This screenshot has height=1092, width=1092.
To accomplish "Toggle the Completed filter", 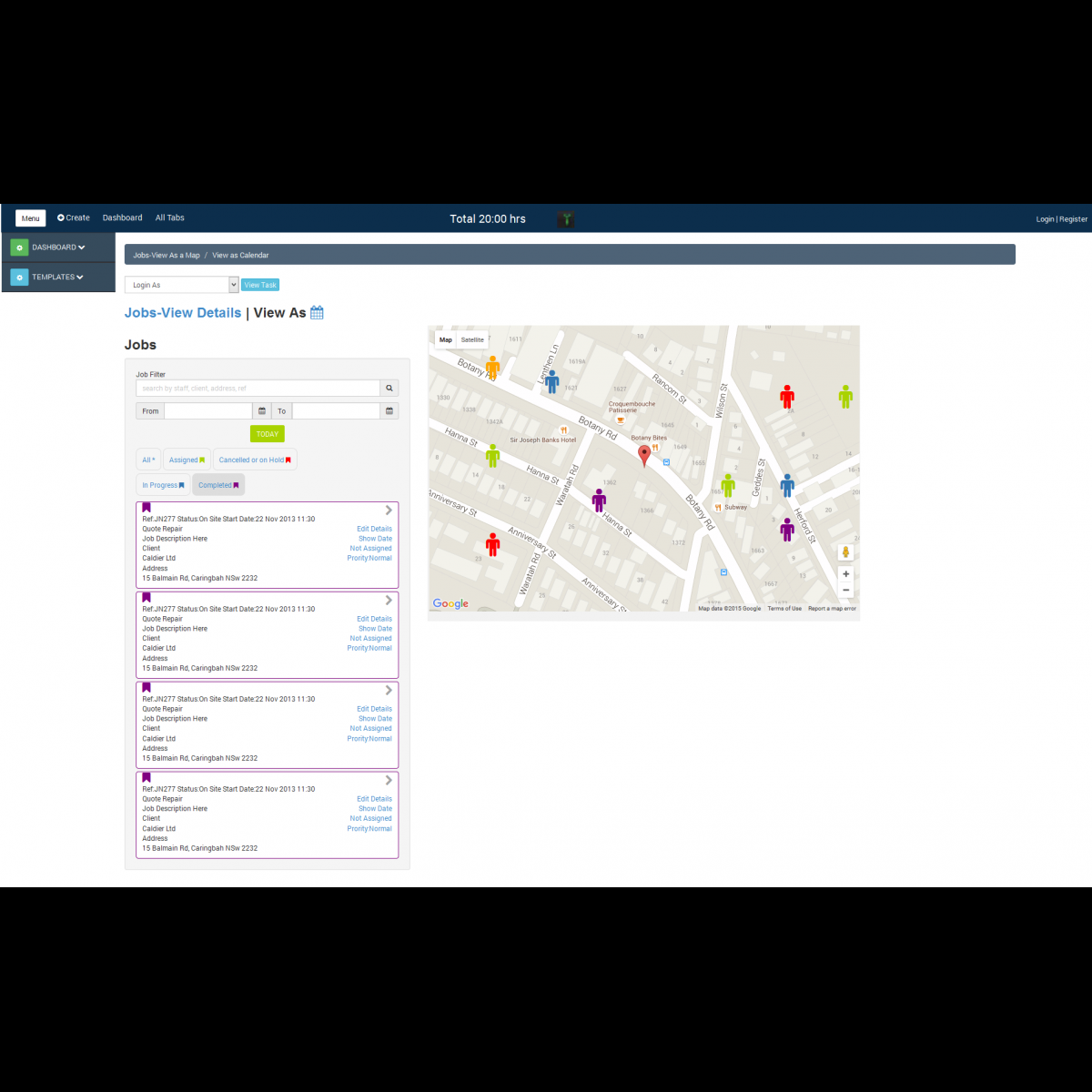I will coord(218,485).
